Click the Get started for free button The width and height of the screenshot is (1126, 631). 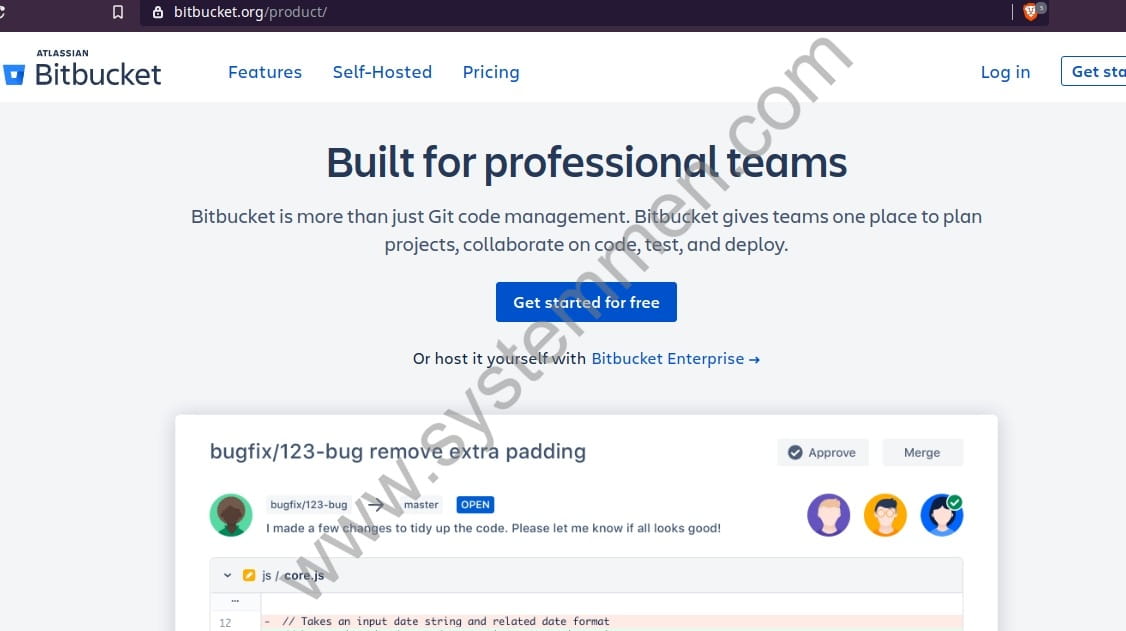(x=586, y=302)
